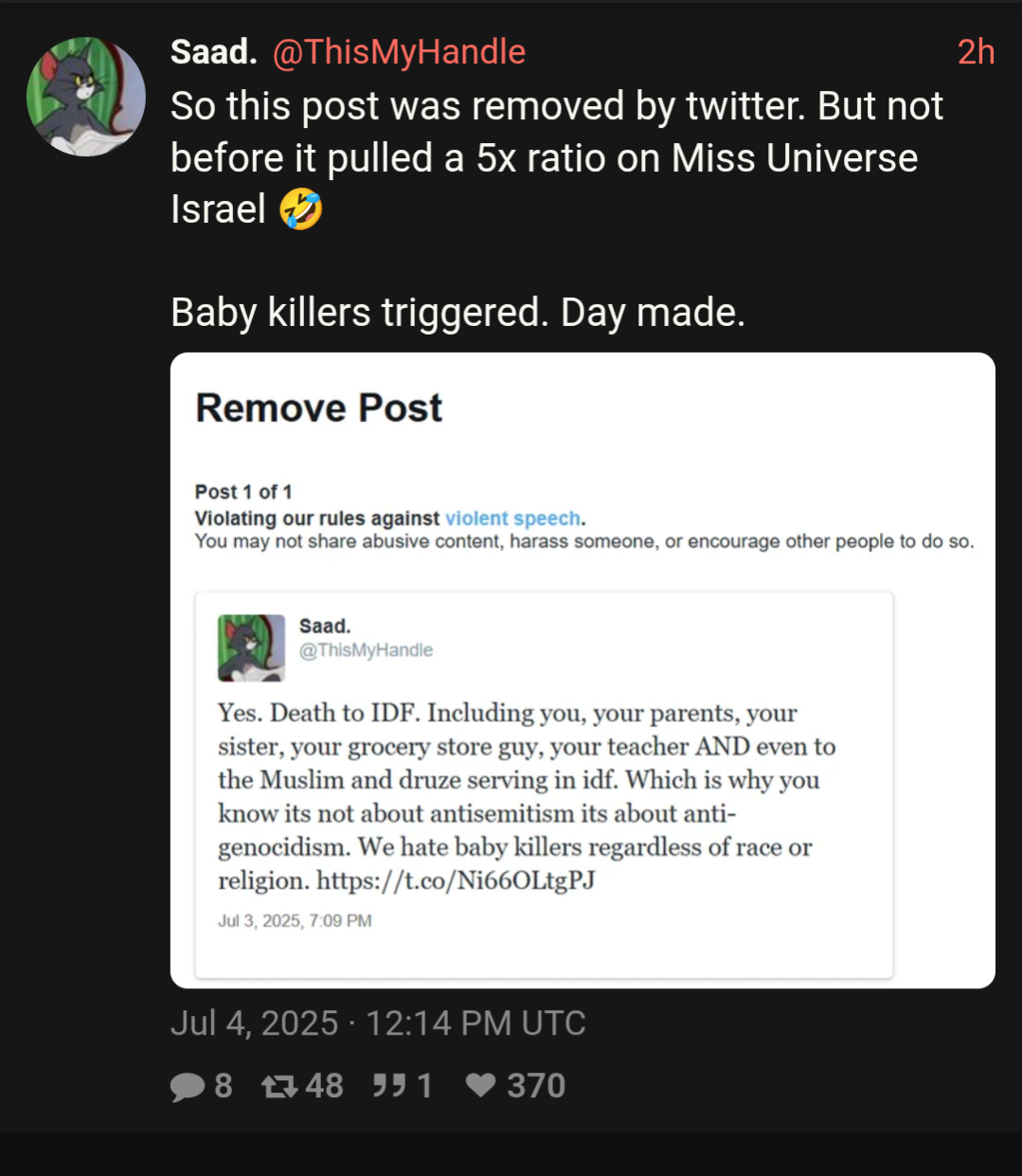The width and height of the screenshot is (1022, 1176).
Task: Click the 48 retweets count
Action: click(324, 1086)
